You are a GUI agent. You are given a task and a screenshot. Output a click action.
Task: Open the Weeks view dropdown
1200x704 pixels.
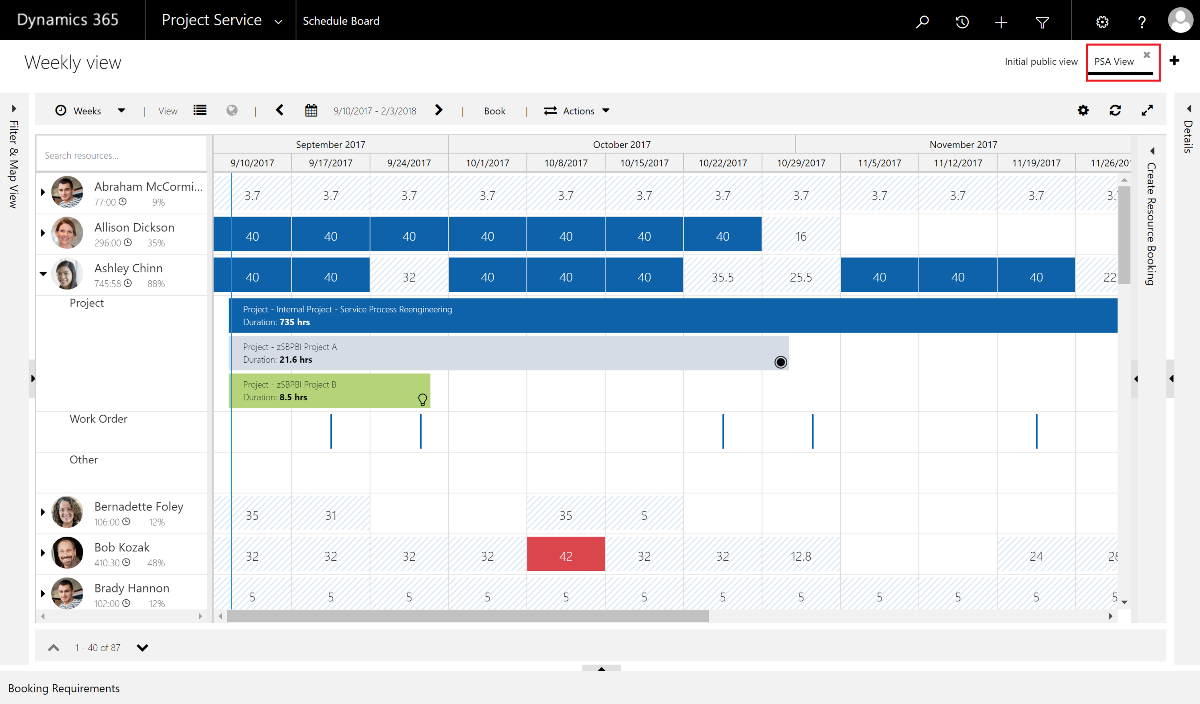90,111
